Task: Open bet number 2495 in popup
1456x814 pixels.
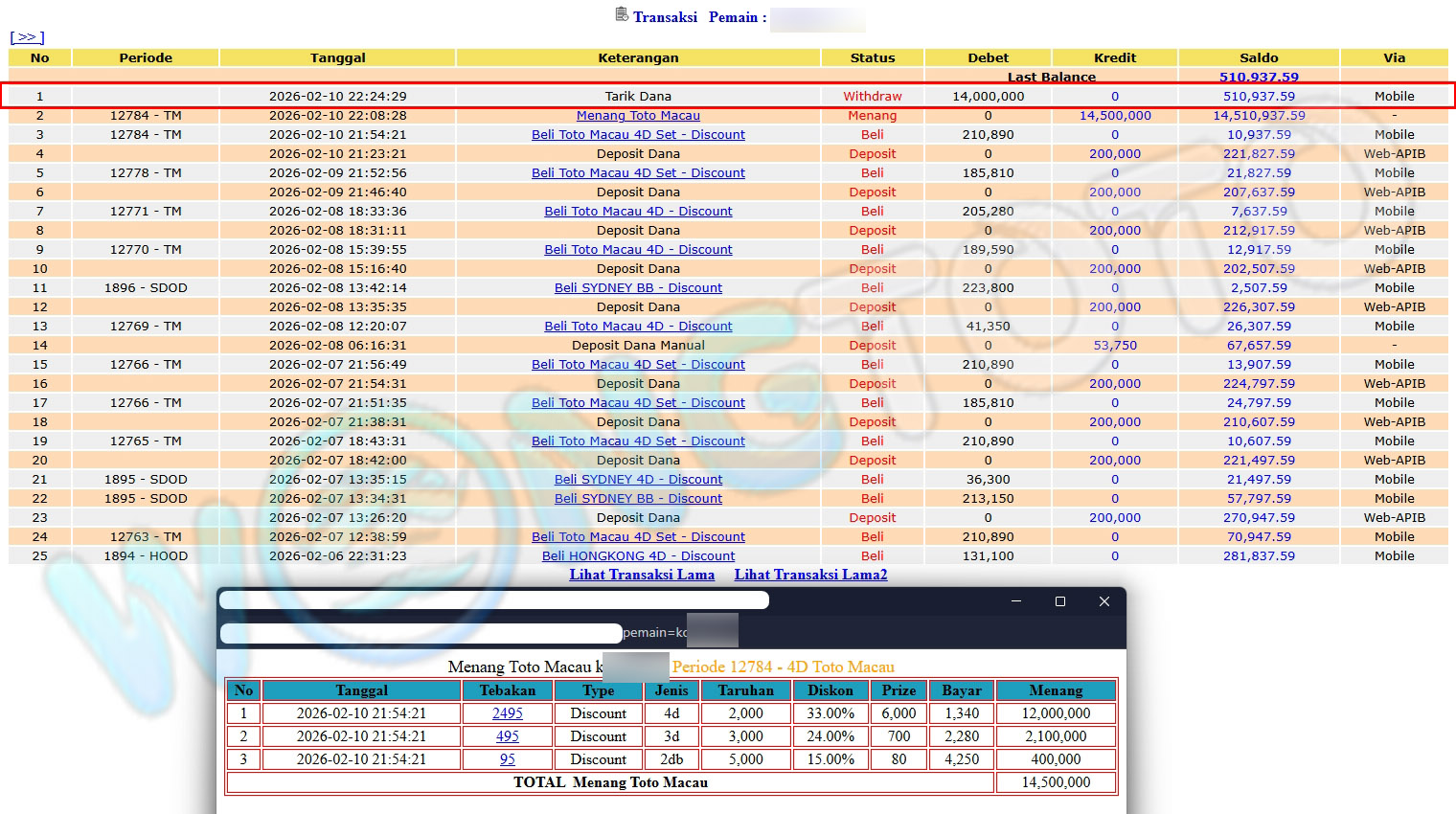Action: [507, 713]
